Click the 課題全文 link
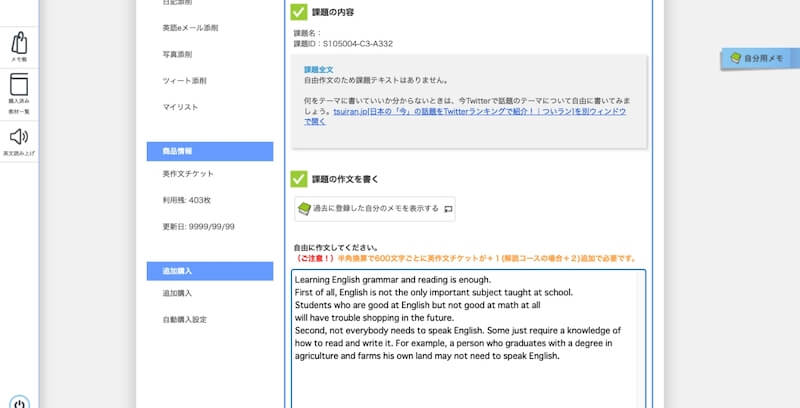Viewport: 800px width, 408px height. tap(318, 69)
